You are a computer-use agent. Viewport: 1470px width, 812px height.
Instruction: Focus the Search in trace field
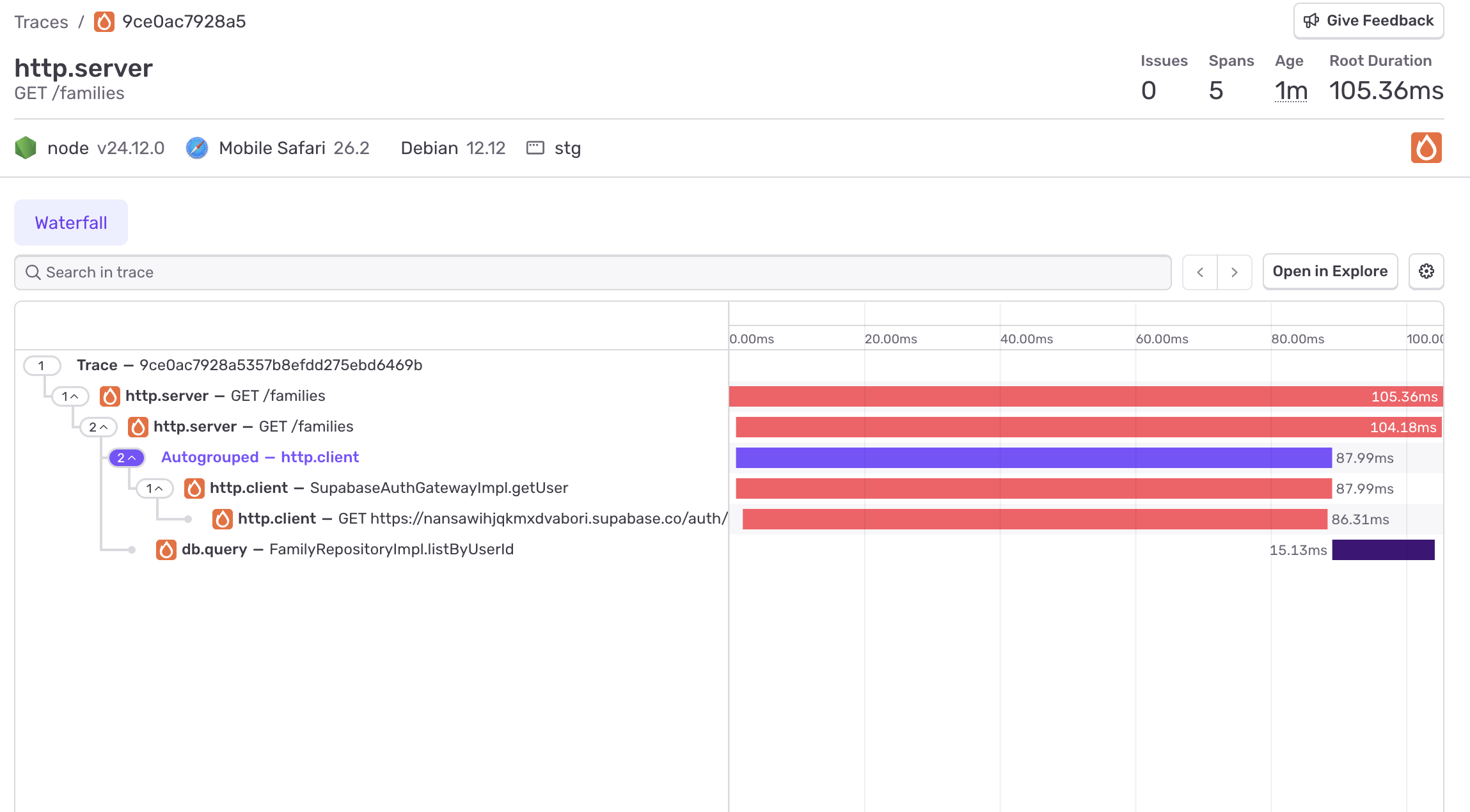(x=592, y=272)
